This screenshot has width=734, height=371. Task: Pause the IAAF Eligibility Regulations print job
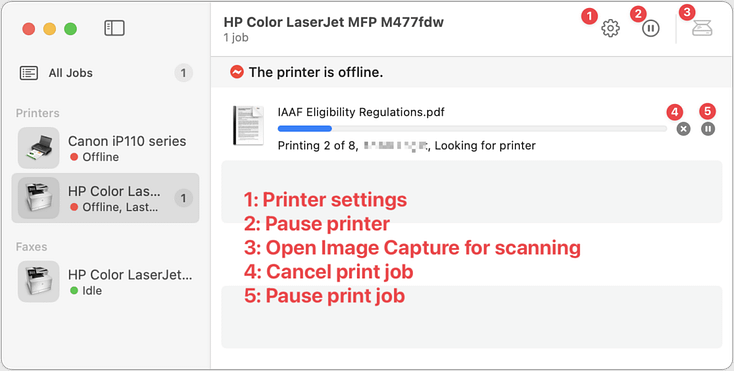coord(708,129)
